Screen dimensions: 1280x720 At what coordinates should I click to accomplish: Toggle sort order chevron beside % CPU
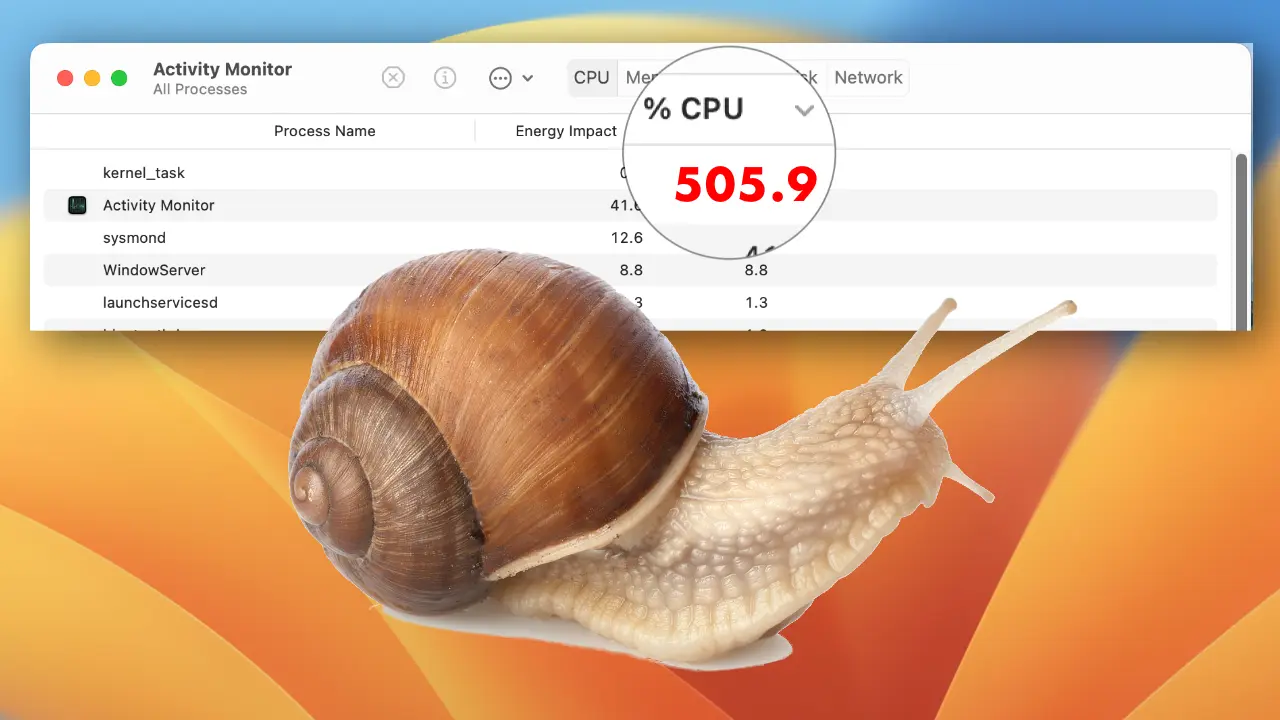pos(804,110)
